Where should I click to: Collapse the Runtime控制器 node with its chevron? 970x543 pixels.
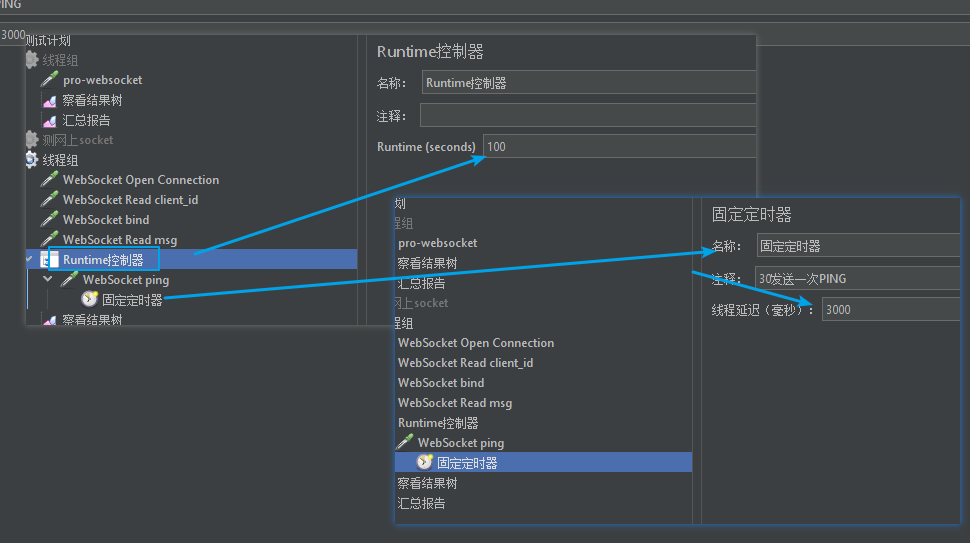pos(29,259)
